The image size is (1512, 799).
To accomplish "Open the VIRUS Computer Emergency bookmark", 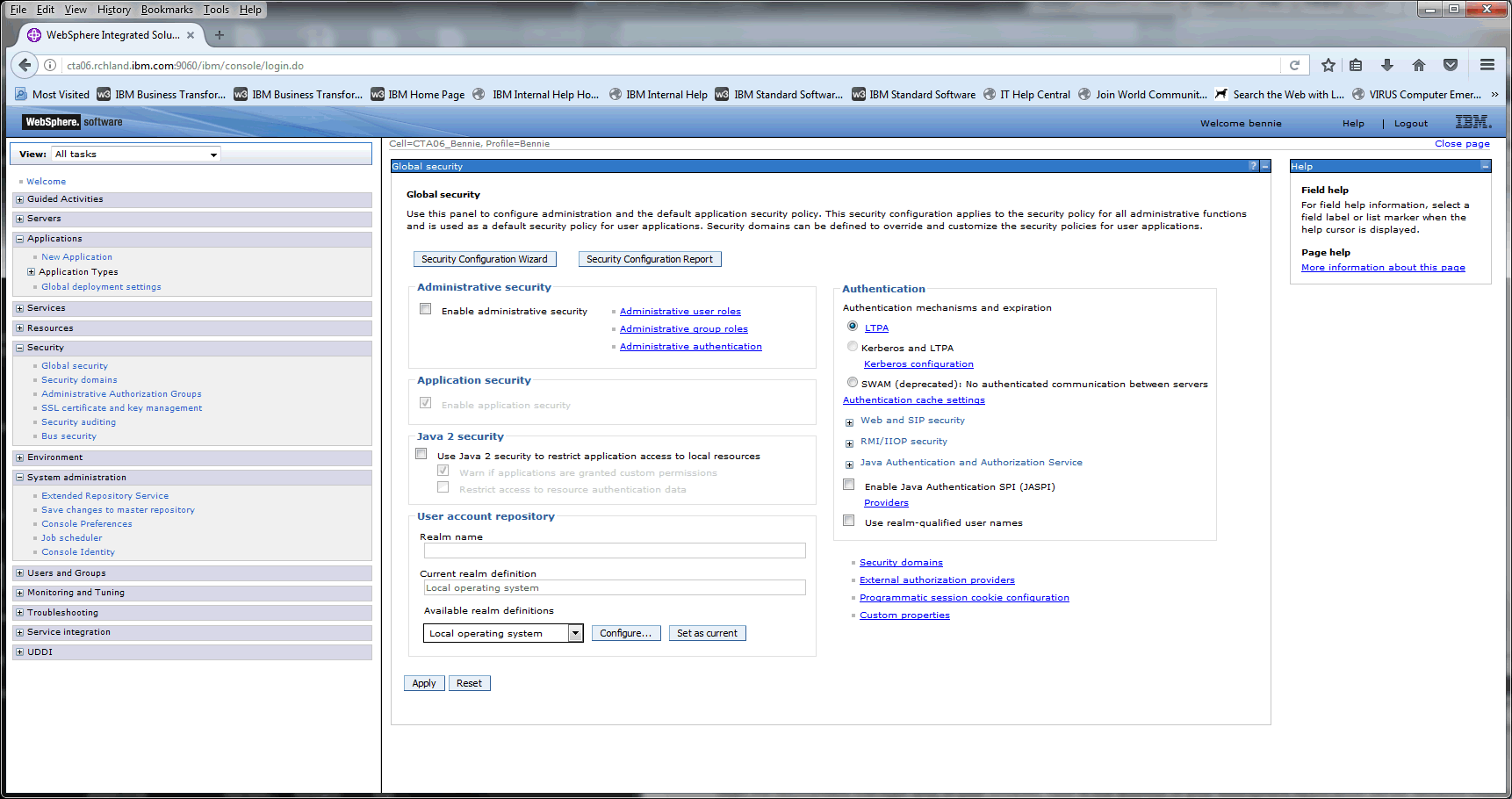I will (1416, 94).
